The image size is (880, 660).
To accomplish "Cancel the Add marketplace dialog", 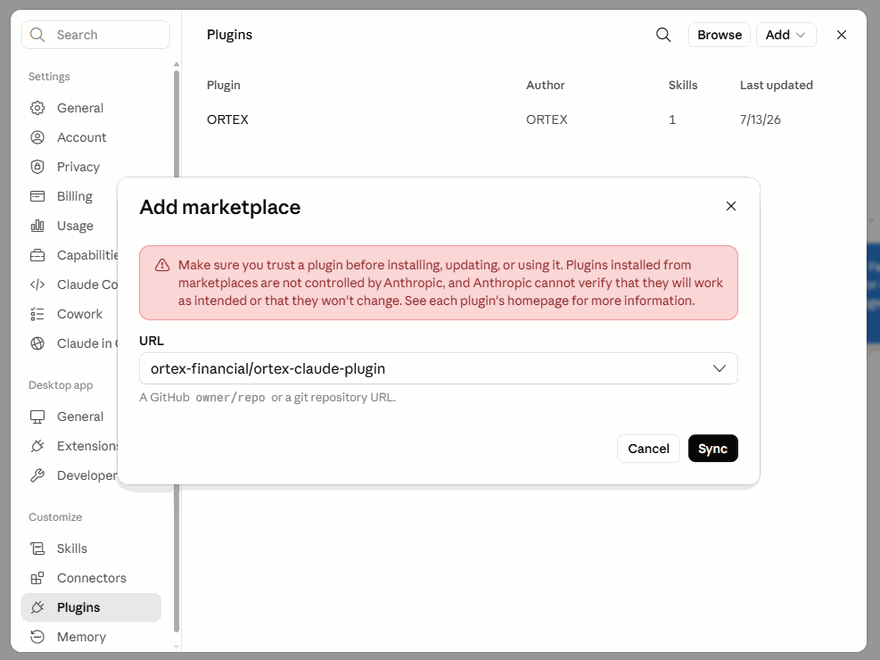I will (648, 448).
